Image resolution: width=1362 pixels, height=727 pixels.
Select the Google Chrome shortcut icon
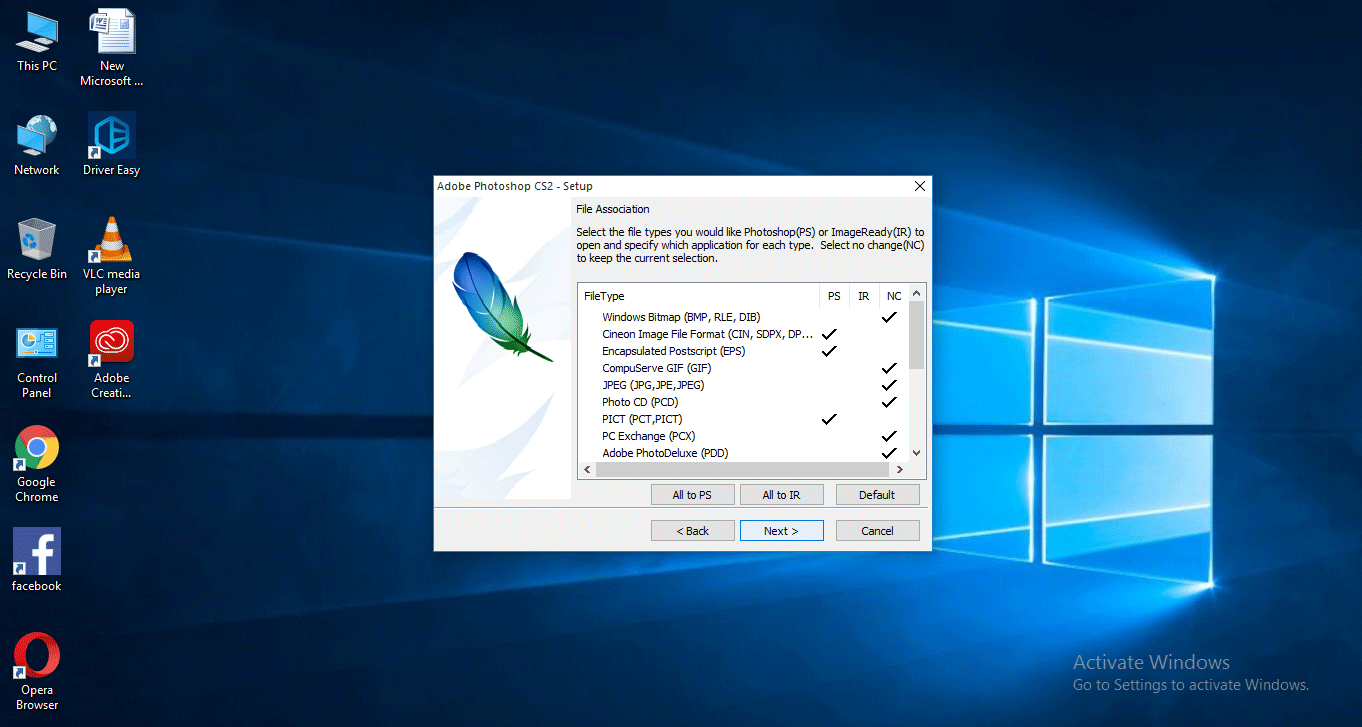[x=37, y=465]
